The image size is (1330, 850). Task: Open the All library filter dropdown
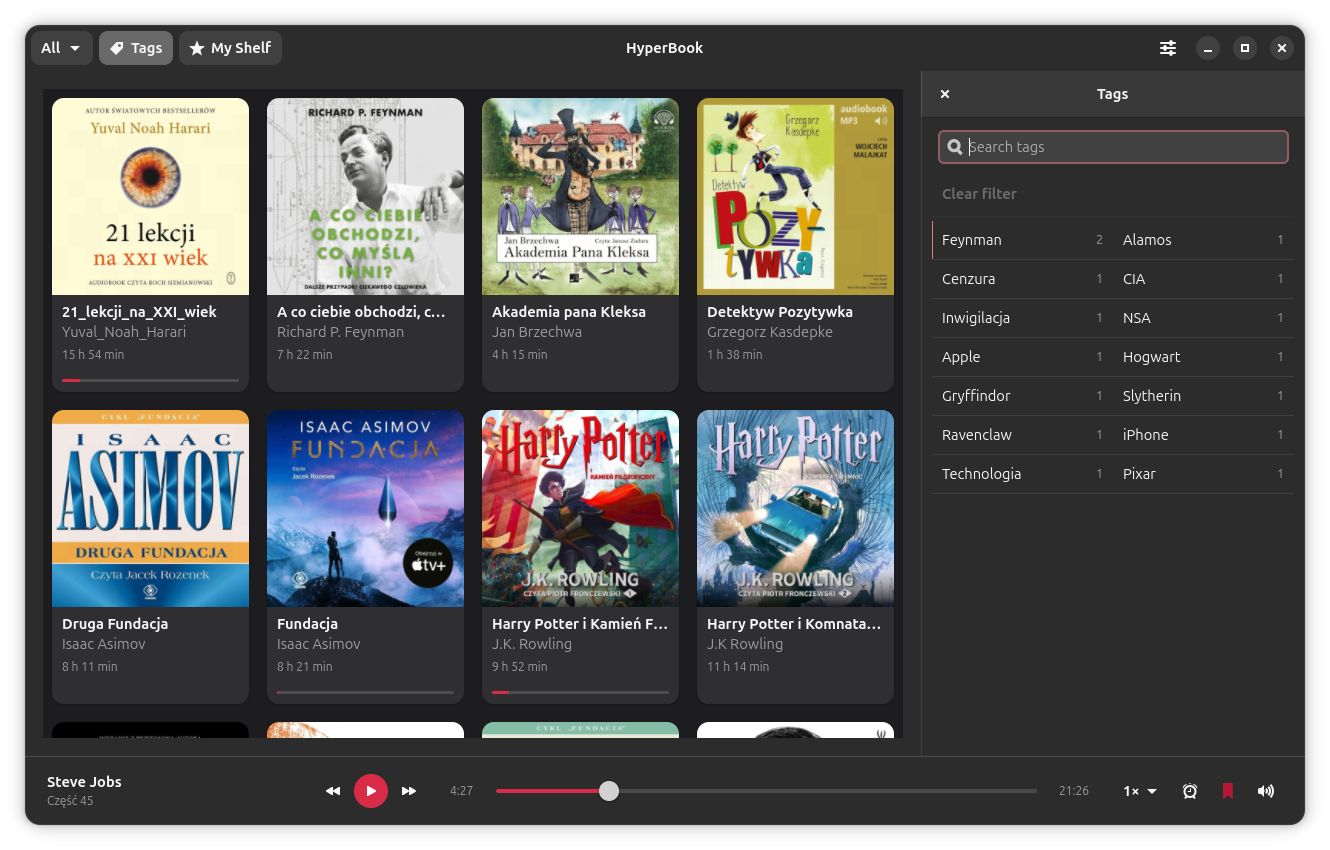[x=62, y=48]
